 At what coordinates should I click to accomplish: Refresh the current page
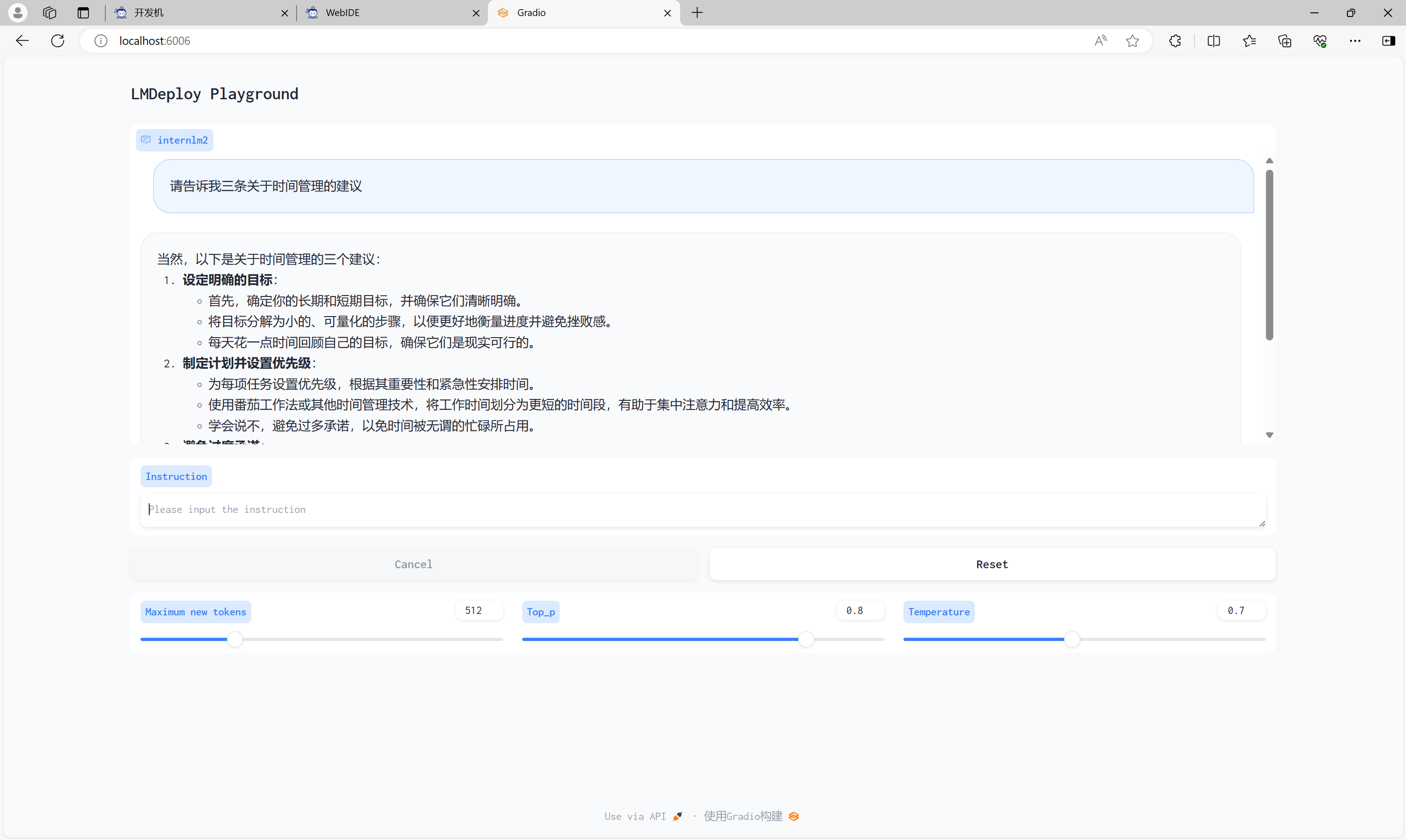58,41
